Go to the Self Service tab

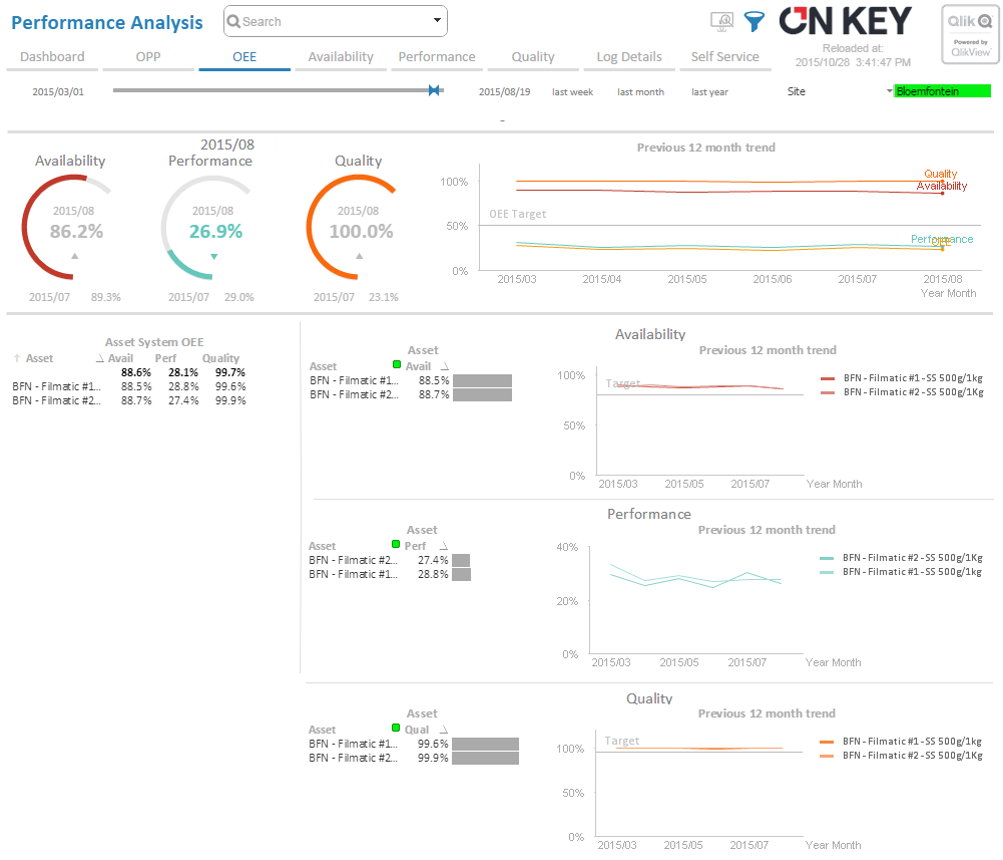tap(725, 57)
